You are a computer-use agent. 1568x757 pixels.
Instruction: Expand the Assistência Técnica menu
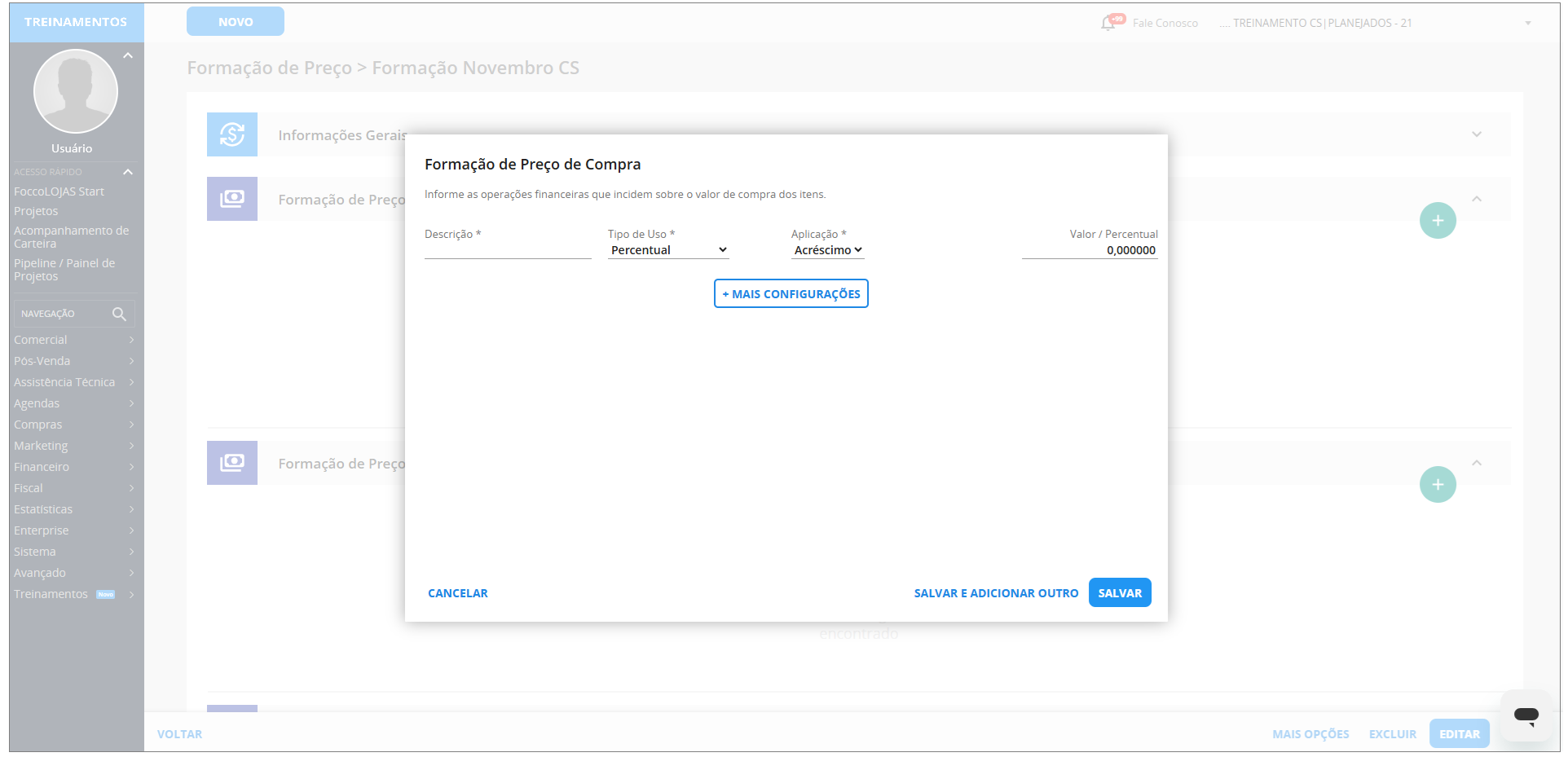pos(73,382)
